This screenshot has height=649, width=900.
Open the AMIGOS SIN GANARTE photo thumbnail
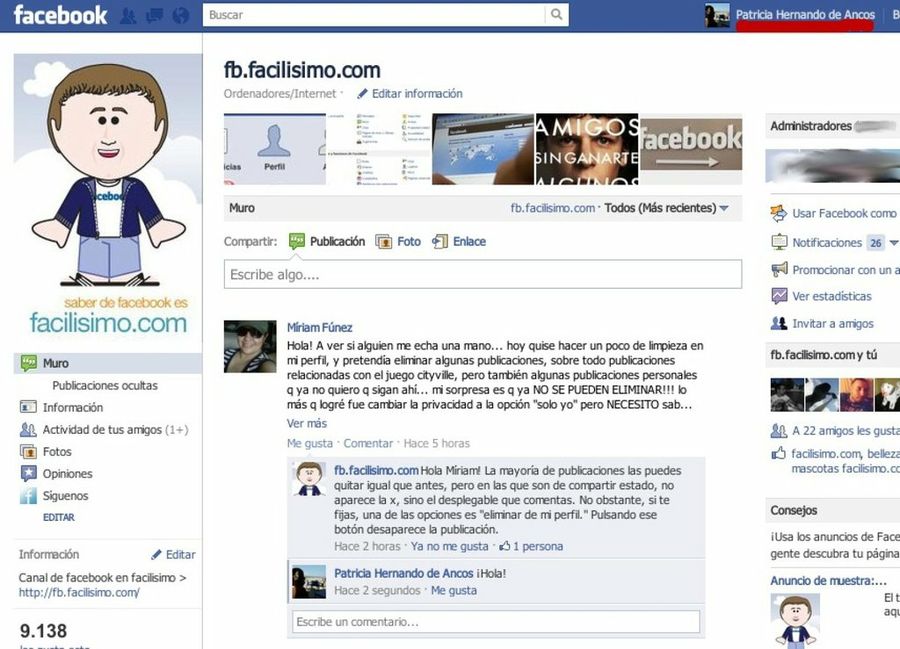pyautogui.click(x=587, y=149)
